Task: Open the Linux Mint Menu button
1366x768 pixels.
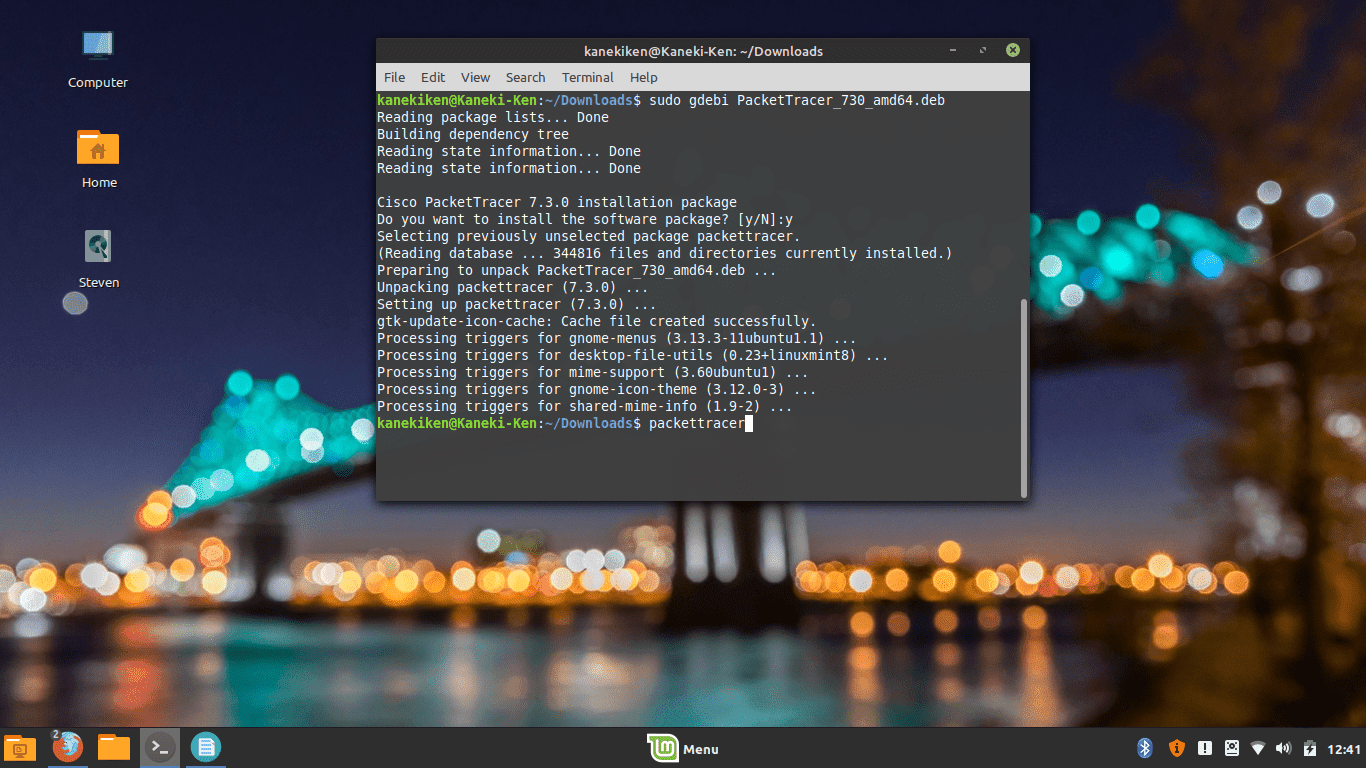Action: pyautogui.click(x=684, y=748)
